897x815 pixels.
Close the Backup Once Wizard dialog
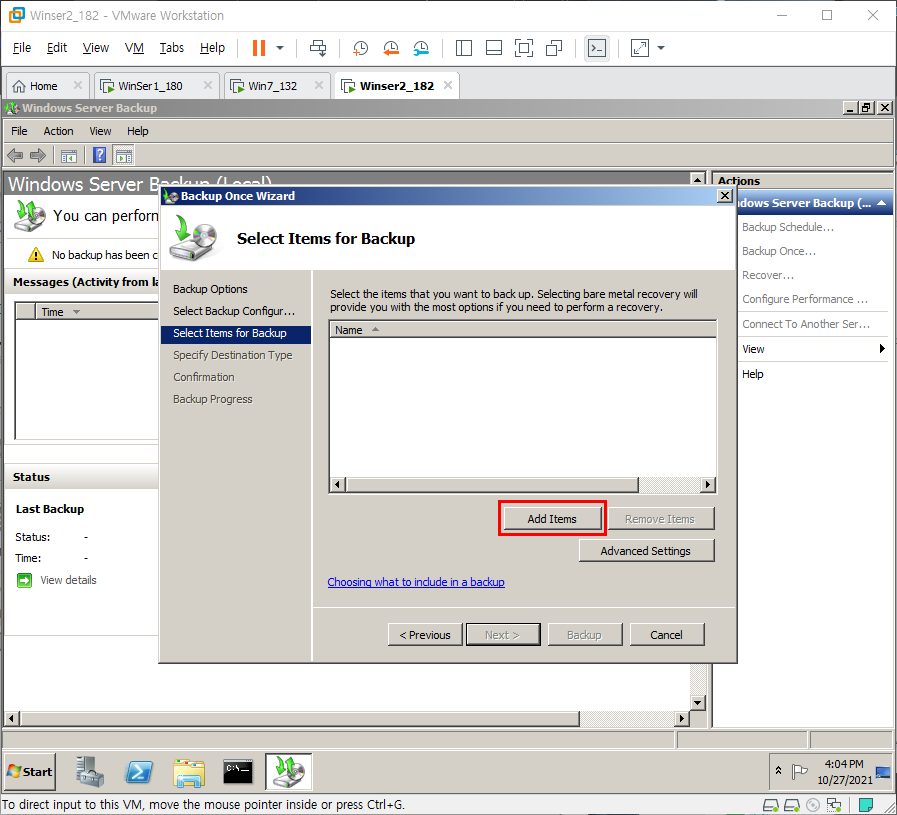(x=725, y=196)
